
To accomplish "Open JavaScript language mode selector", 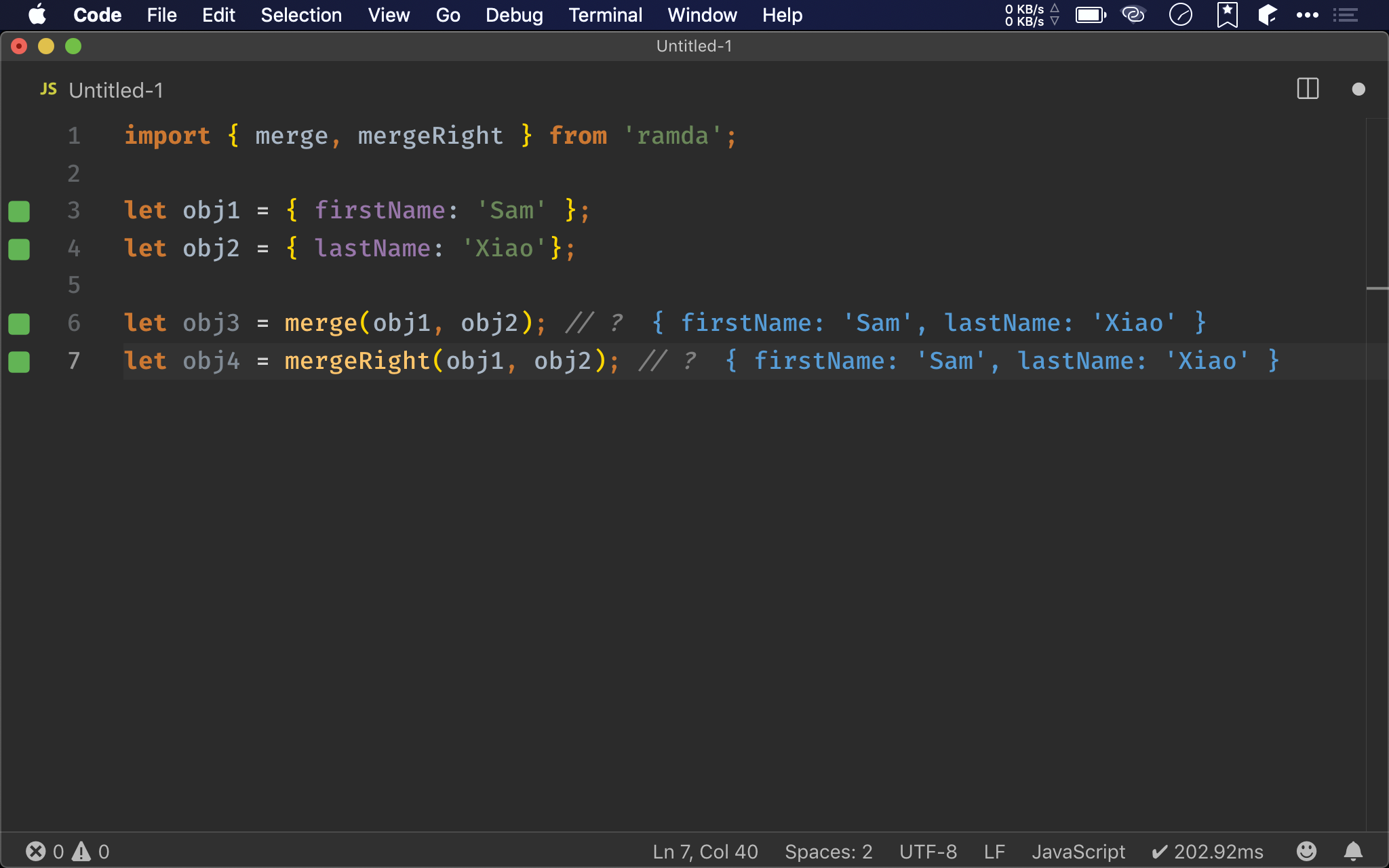I will pos(1078,851).
